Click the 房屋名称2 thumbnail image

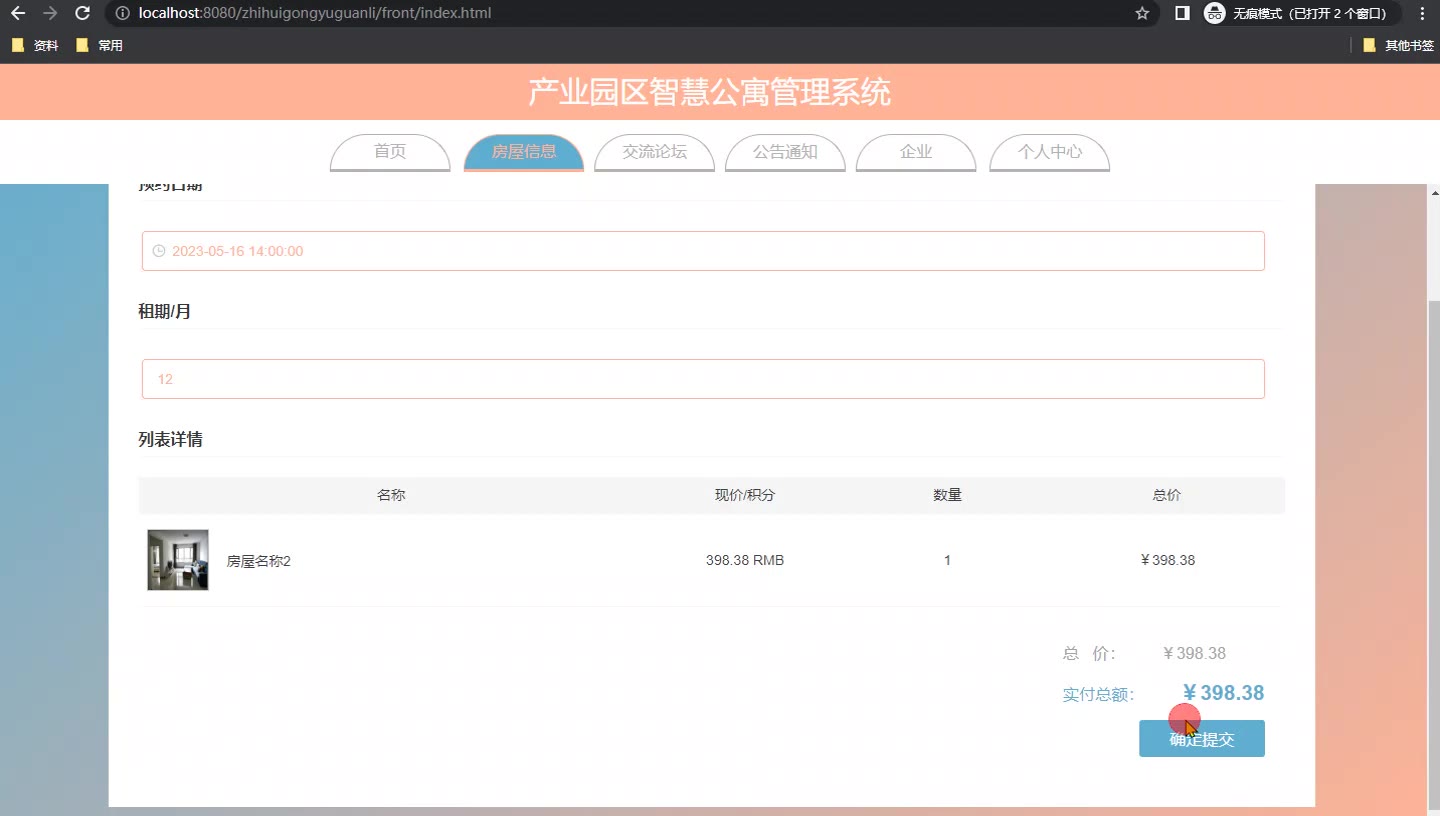coord(178,560)
